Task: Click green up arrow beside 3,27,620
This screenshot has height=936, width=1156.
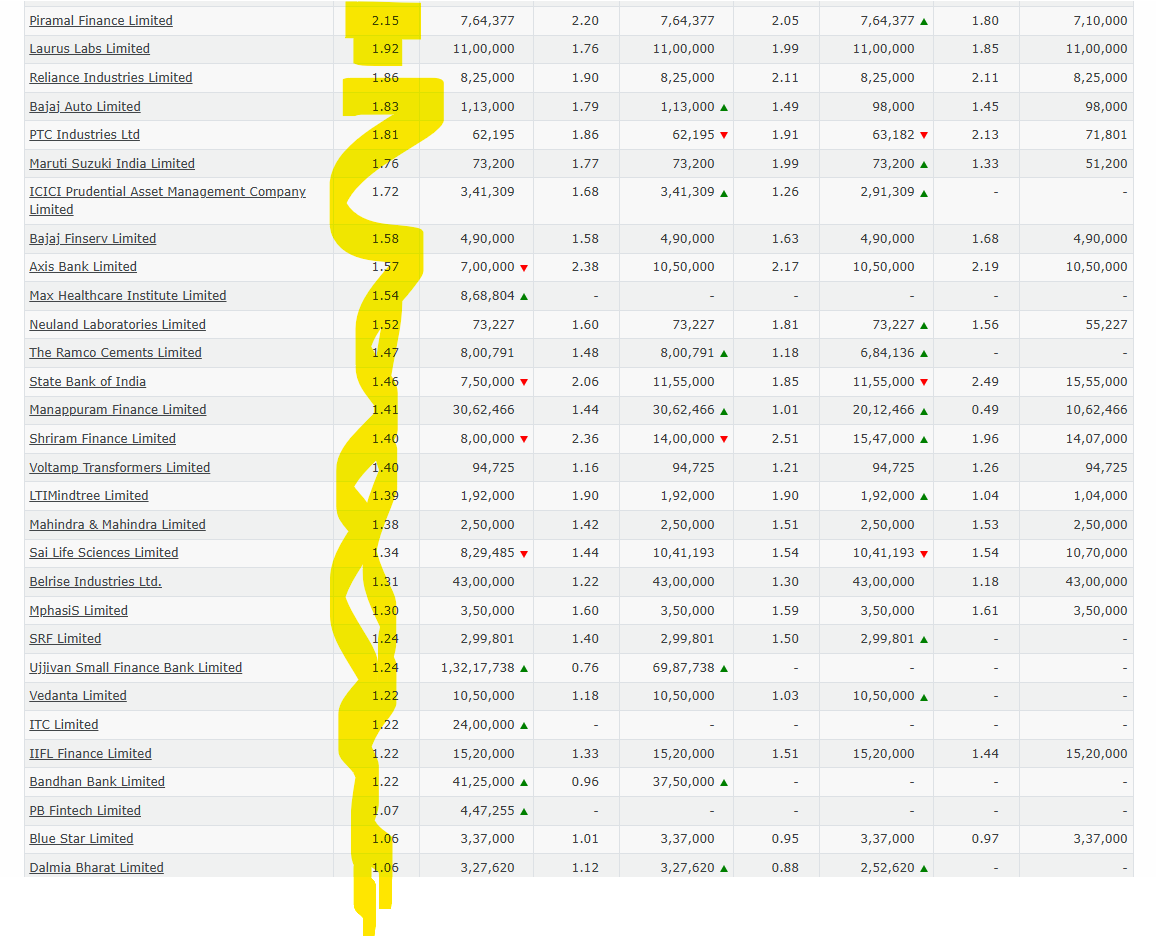Action: click(724, 869)
